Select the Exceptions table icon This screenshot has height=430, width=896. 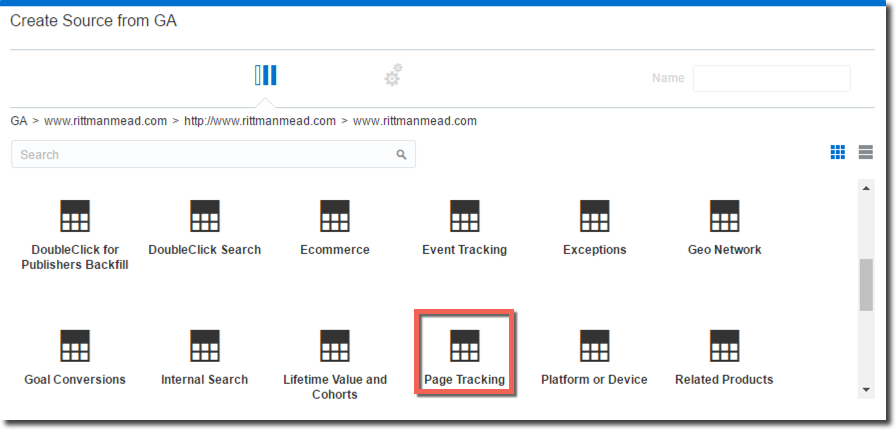(x=594, y=216)
